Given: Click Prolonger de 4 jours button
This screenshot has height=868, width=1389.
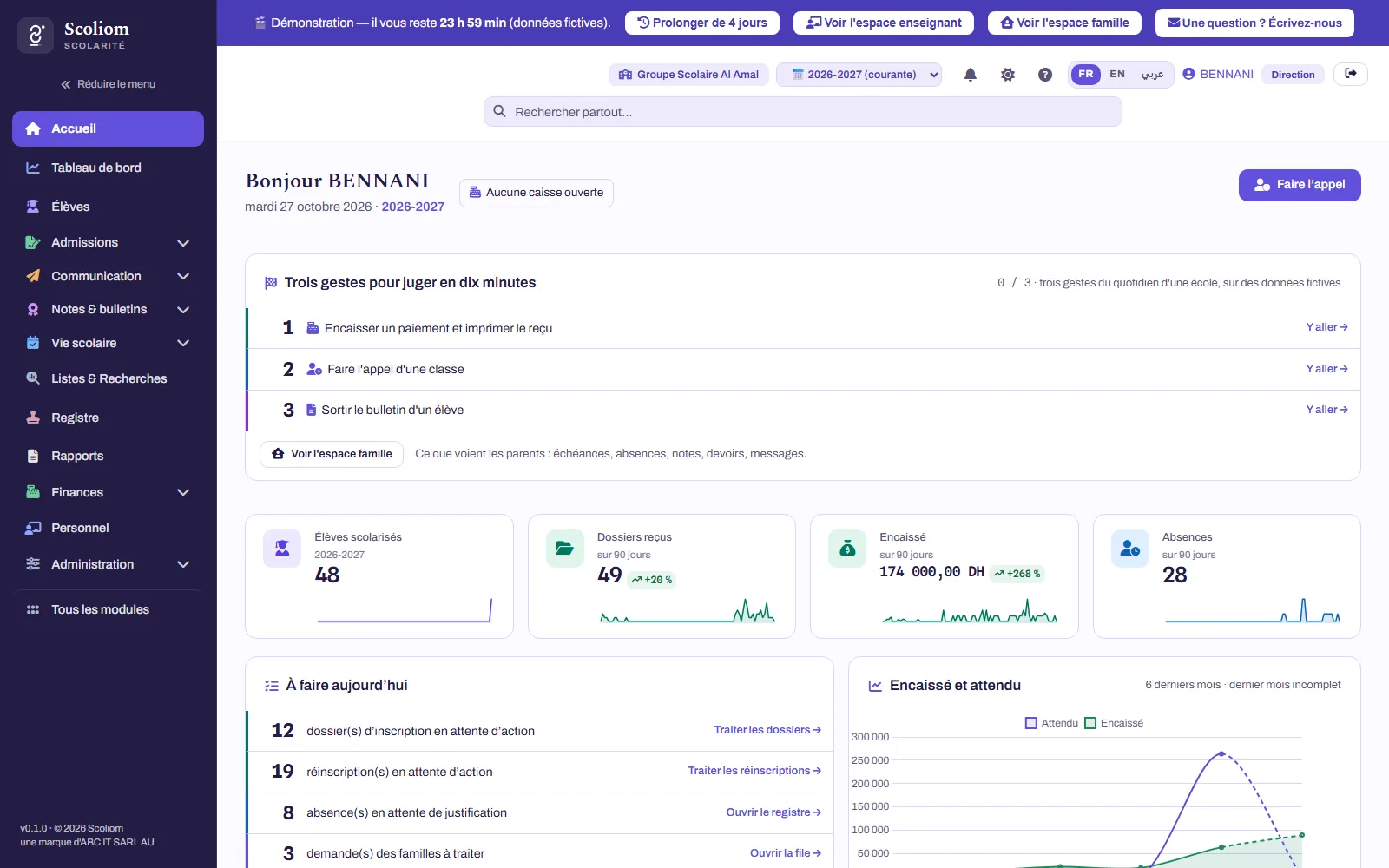Looking at the screenshot, I should tap(702, 23).
